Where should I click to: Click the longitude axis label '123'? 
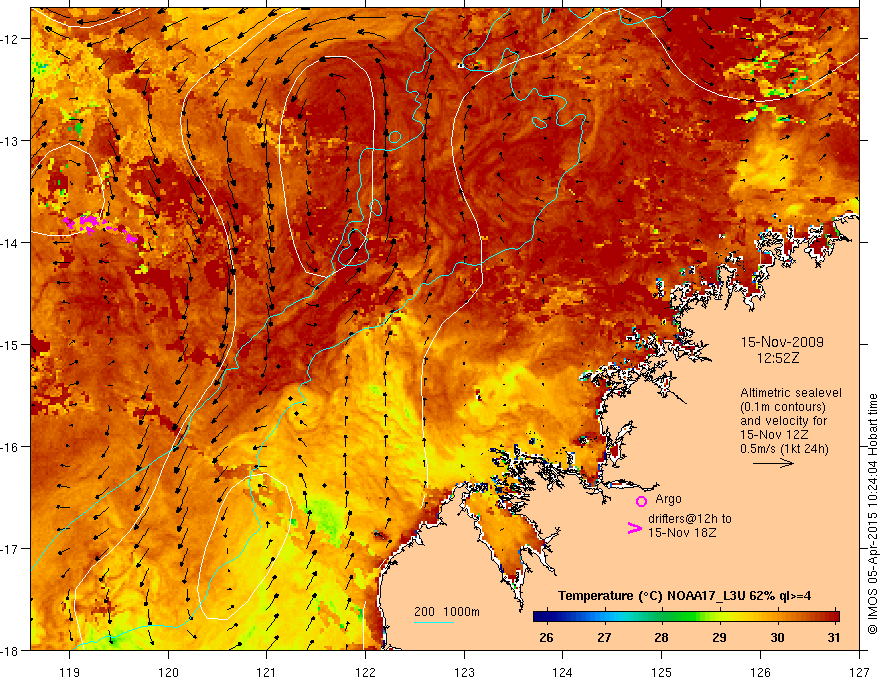pyautogui.click(x=464, y=672)
